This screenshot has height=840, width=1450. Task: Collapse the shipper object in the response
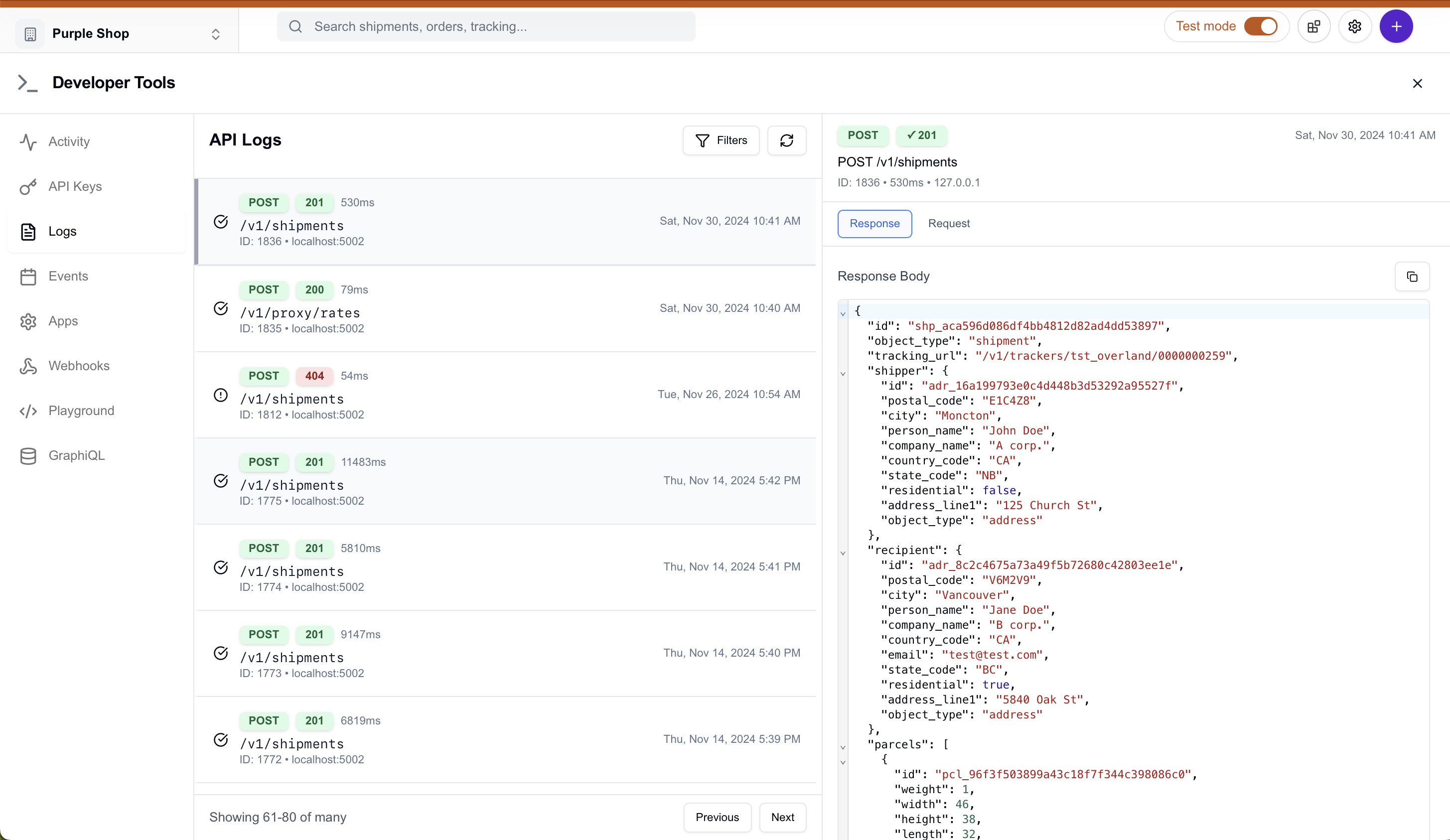click(x=843, y=373)
